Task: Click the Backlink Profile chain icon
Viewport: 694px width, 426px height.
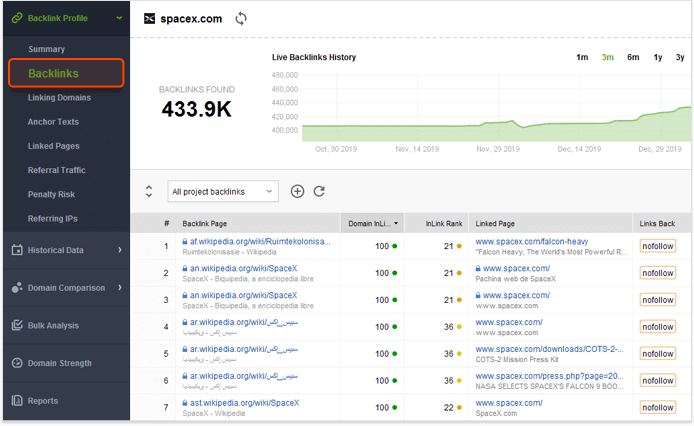Action: click(x=17, y=18)
